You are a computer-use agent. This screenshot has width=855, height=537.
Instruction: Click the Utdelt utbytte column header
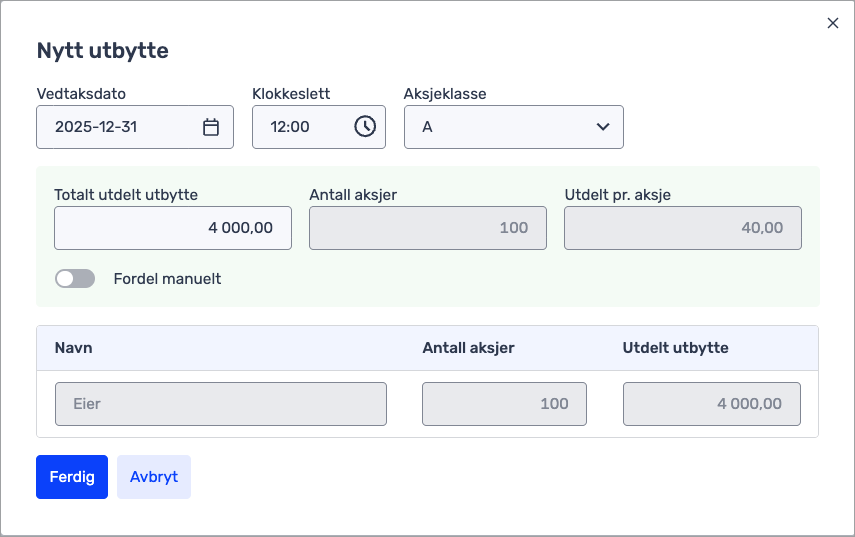pos(675,348)
